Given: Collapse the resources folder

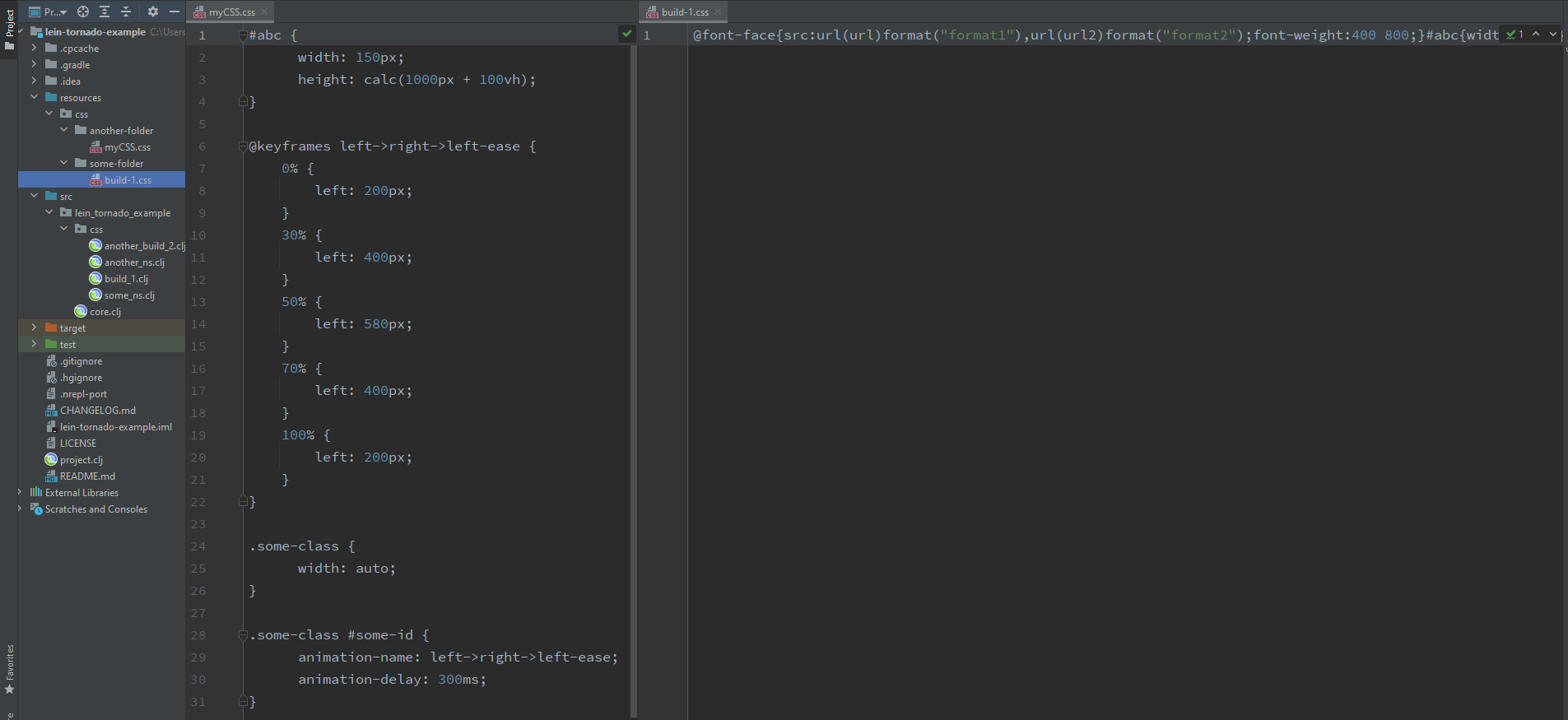Looking at the screenshot, I should pos(34,97).
